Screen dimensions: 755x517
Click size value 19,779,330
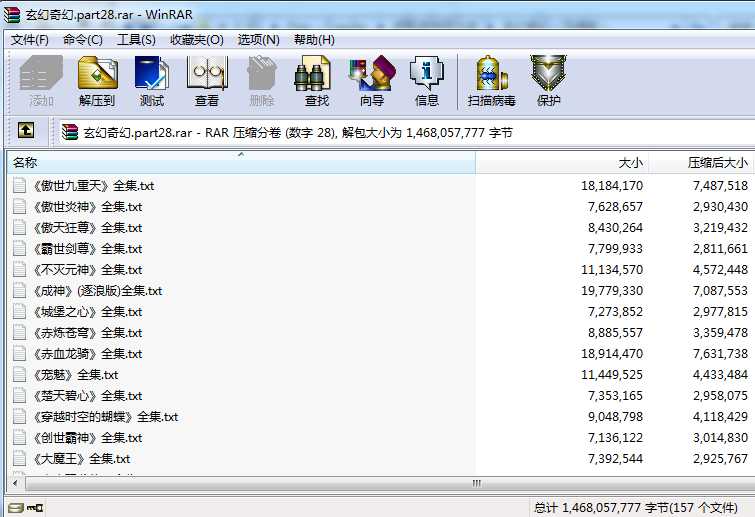tap(612, 291)
